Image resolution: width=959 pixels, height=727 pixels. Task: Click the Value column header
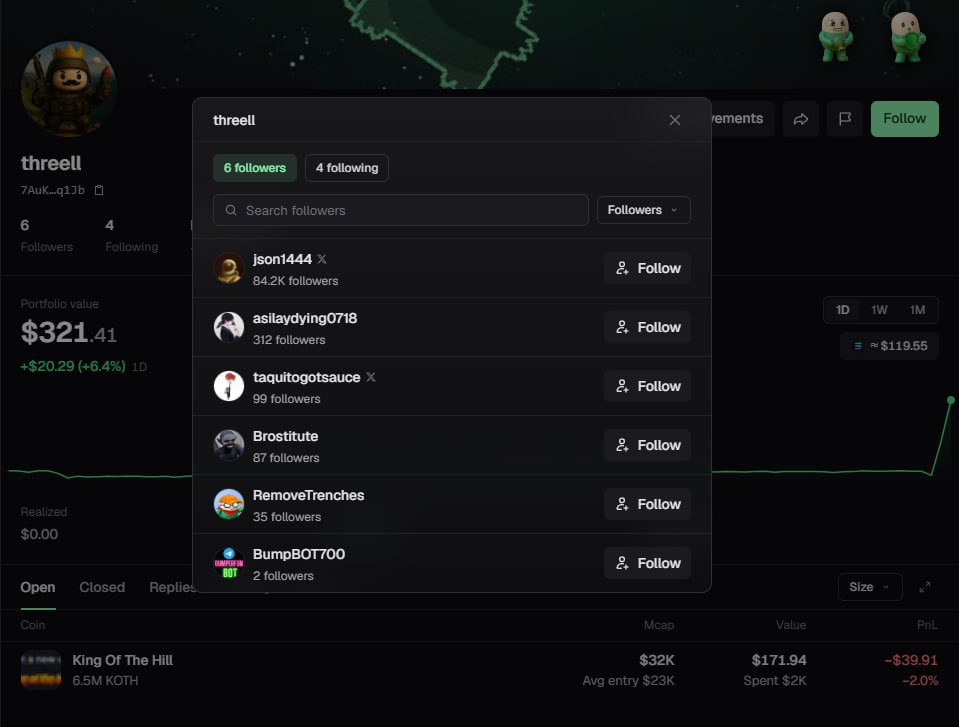790,625
